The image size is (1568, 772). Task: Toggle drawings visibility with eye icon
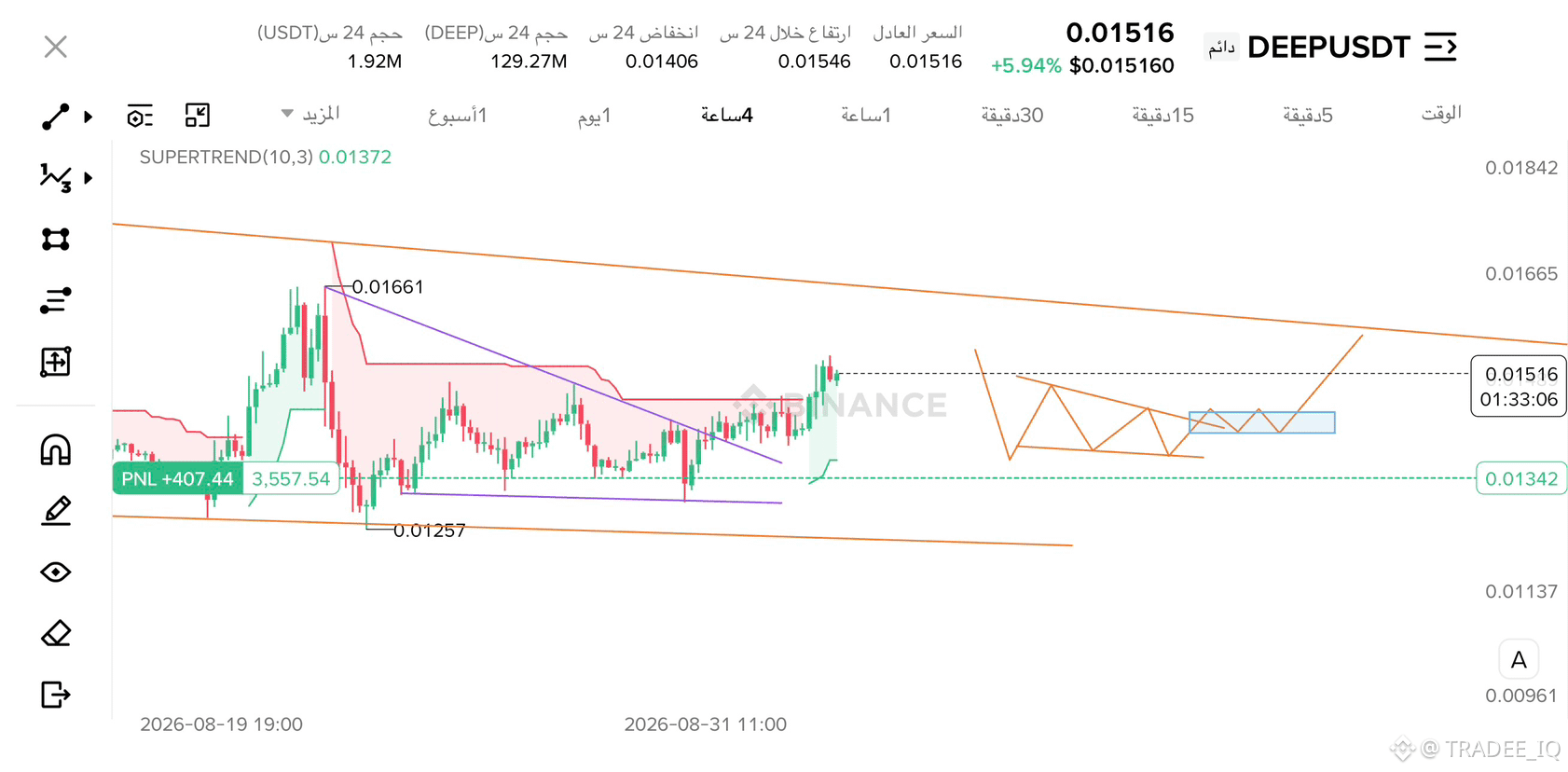(x=55, y=572)
